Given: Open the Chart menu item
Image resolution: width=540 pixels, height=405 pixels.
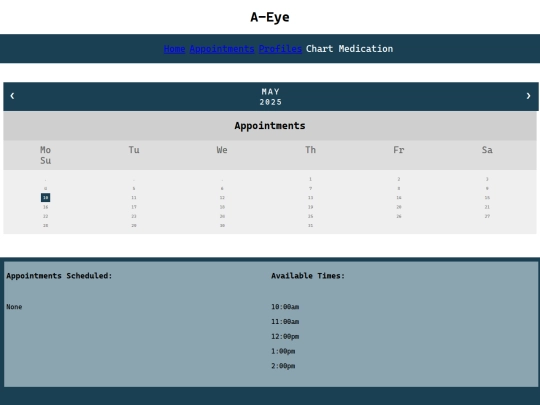Looking at the screenshot, I should click(x=320, y=49).
